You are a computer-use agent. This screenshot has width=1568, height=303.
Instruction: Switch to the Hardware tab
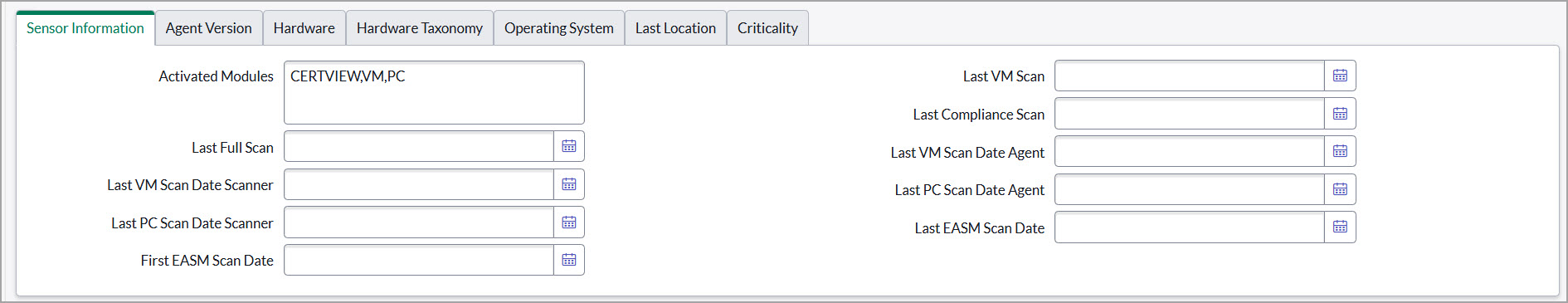point(304,28)
